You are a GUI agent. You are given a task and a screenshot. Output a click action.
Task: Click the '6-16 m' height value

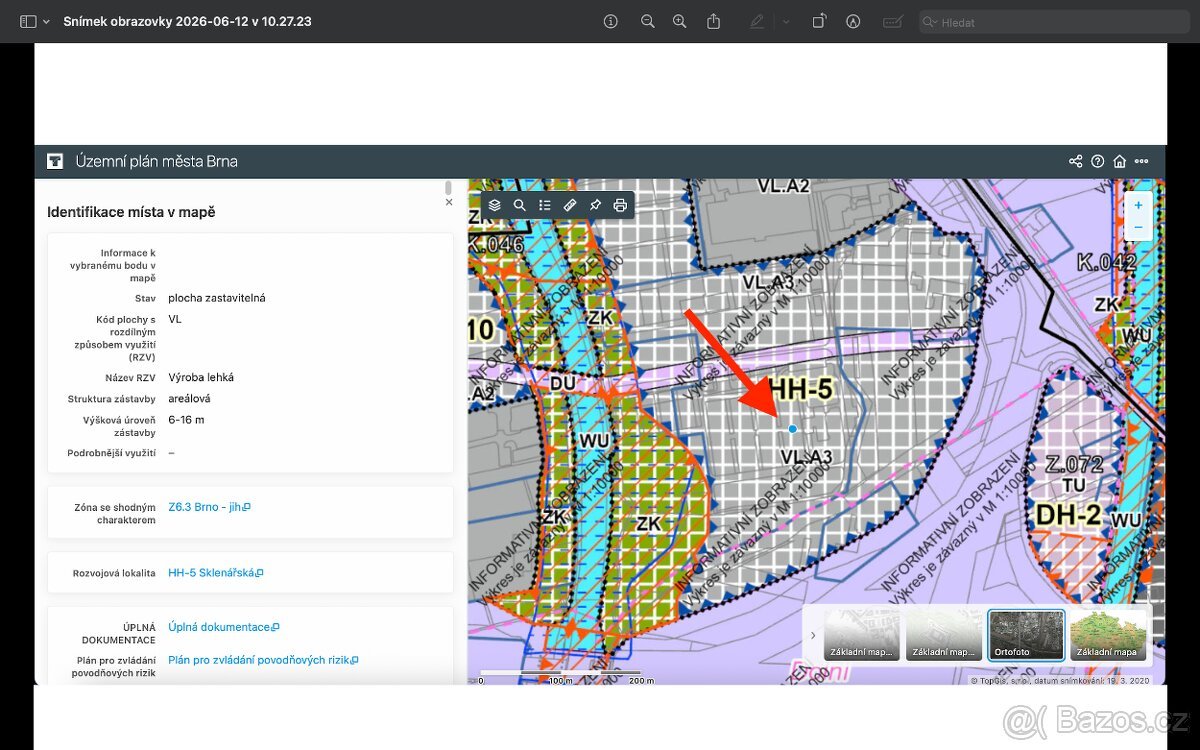(x=186, y=420)
